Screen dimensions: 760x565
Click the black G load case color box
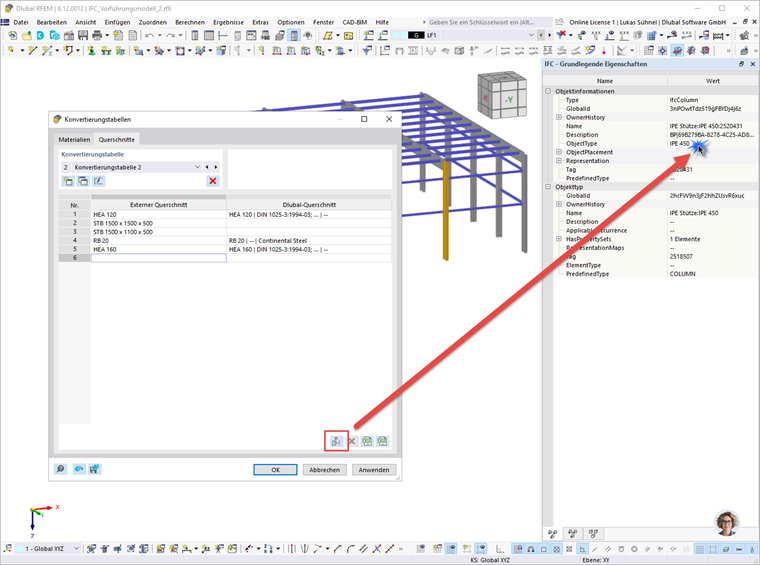(416, 35)
